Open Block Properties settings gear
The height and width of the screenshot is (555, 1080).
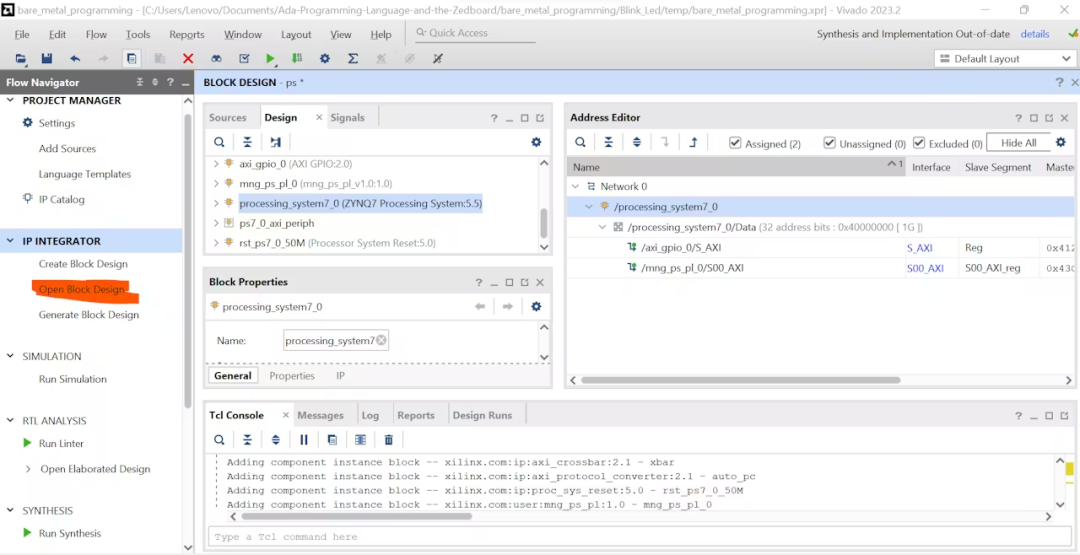click(x=536, y=306)
